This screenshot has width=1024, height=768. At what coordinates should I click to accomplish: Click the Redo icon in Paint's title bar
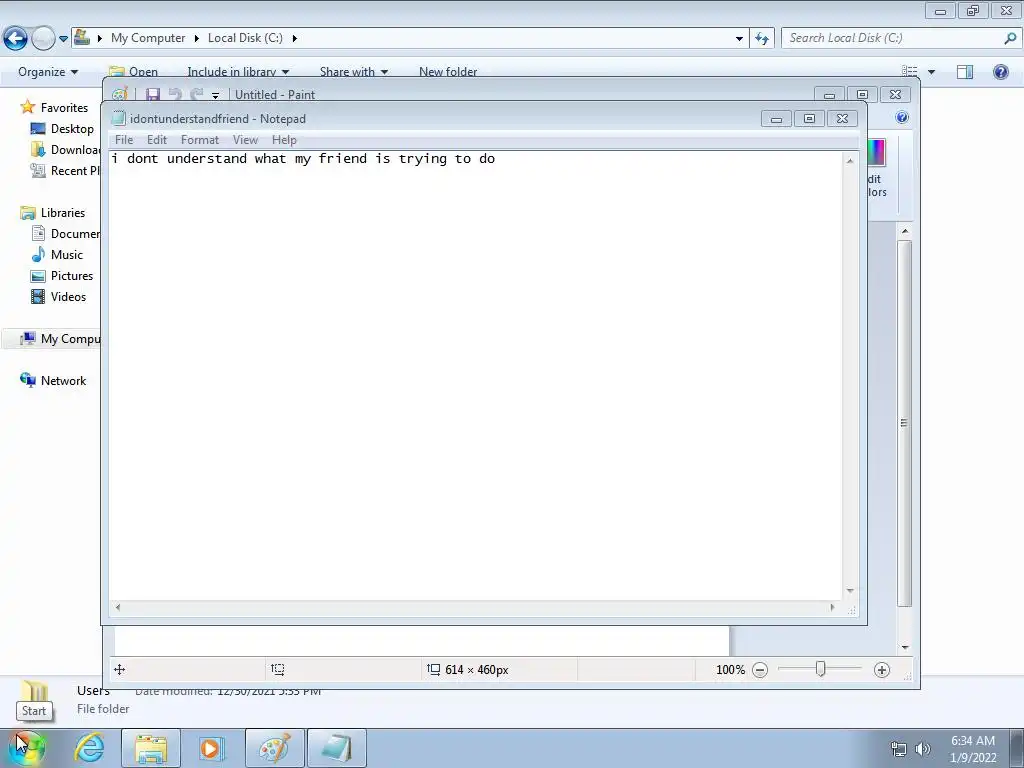[197, 95]
